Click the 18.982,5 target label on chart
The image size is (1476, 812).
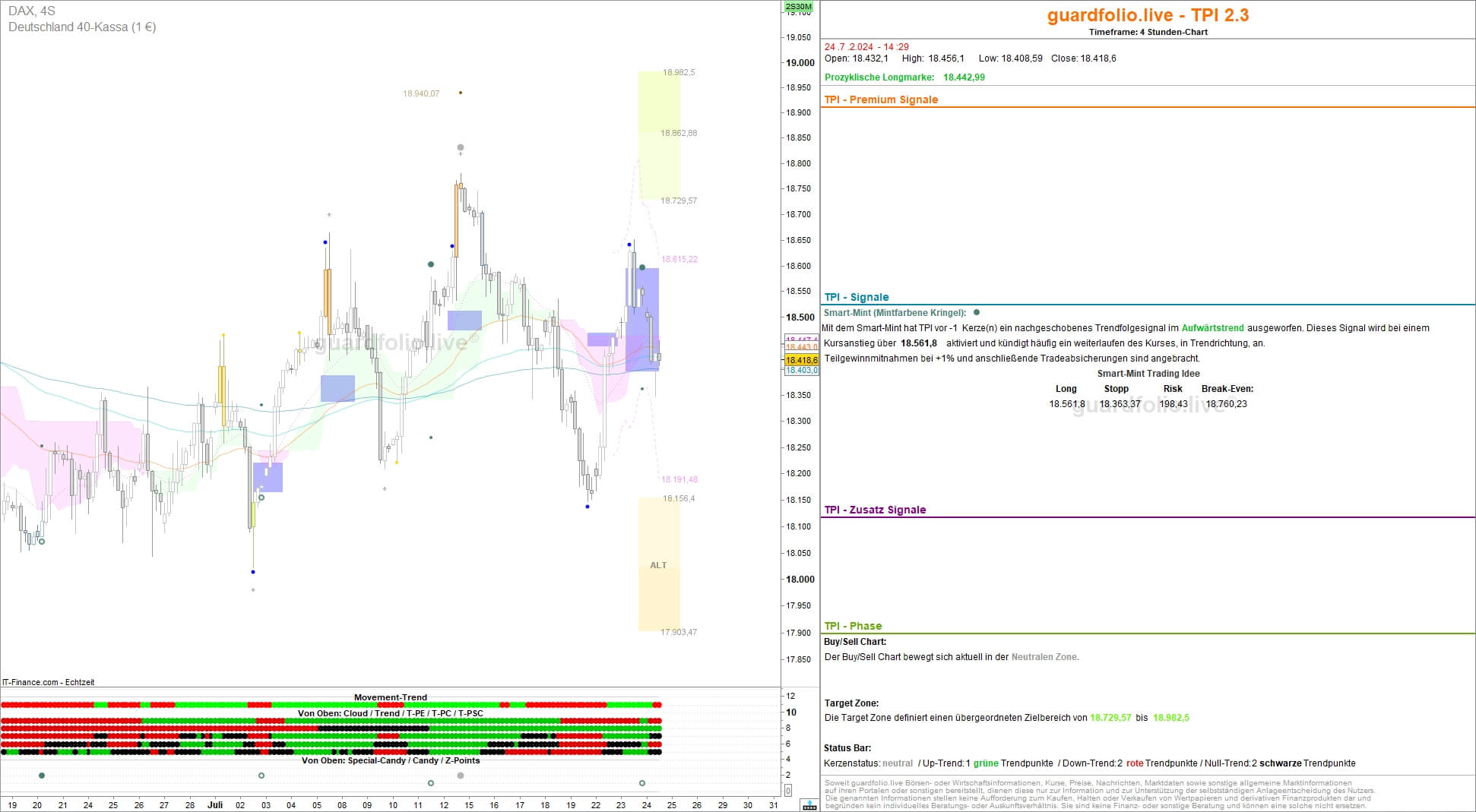click(679, 73)
